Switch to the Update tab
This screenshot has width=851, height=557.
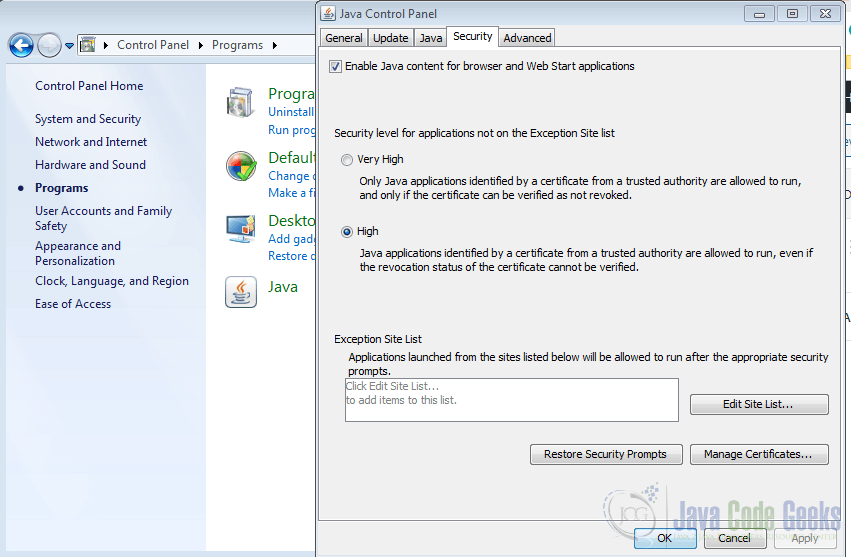pos(390,38)
